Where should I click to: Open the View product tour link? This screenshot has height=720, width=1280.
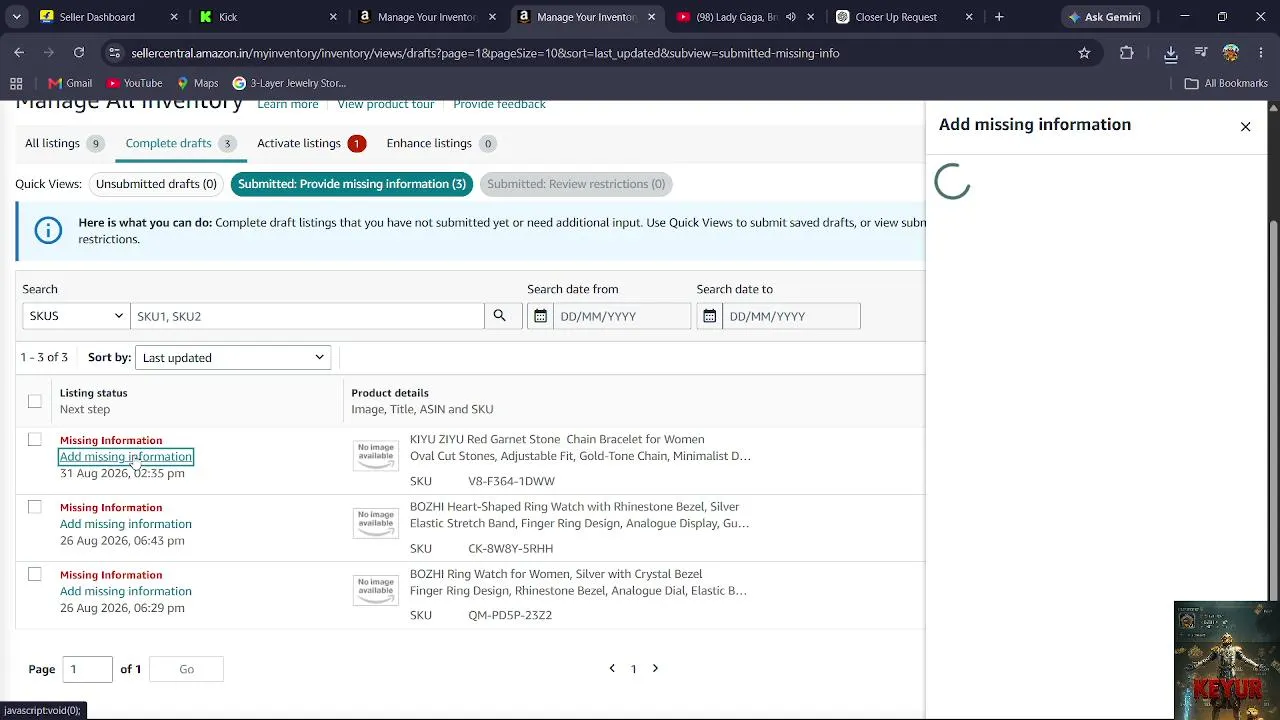[386, 104]
